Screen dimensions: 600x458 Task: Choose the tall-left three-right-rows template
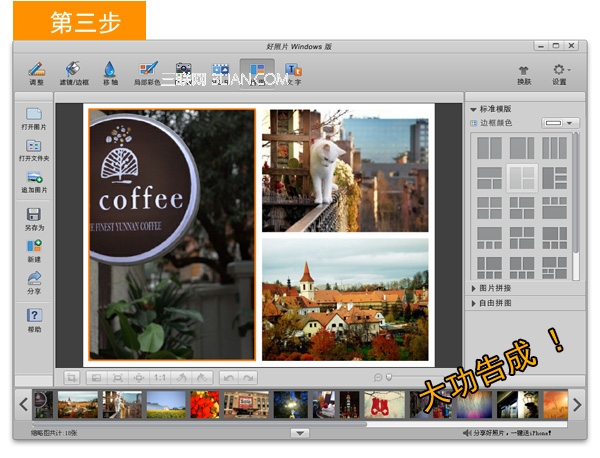click(554, 178)
